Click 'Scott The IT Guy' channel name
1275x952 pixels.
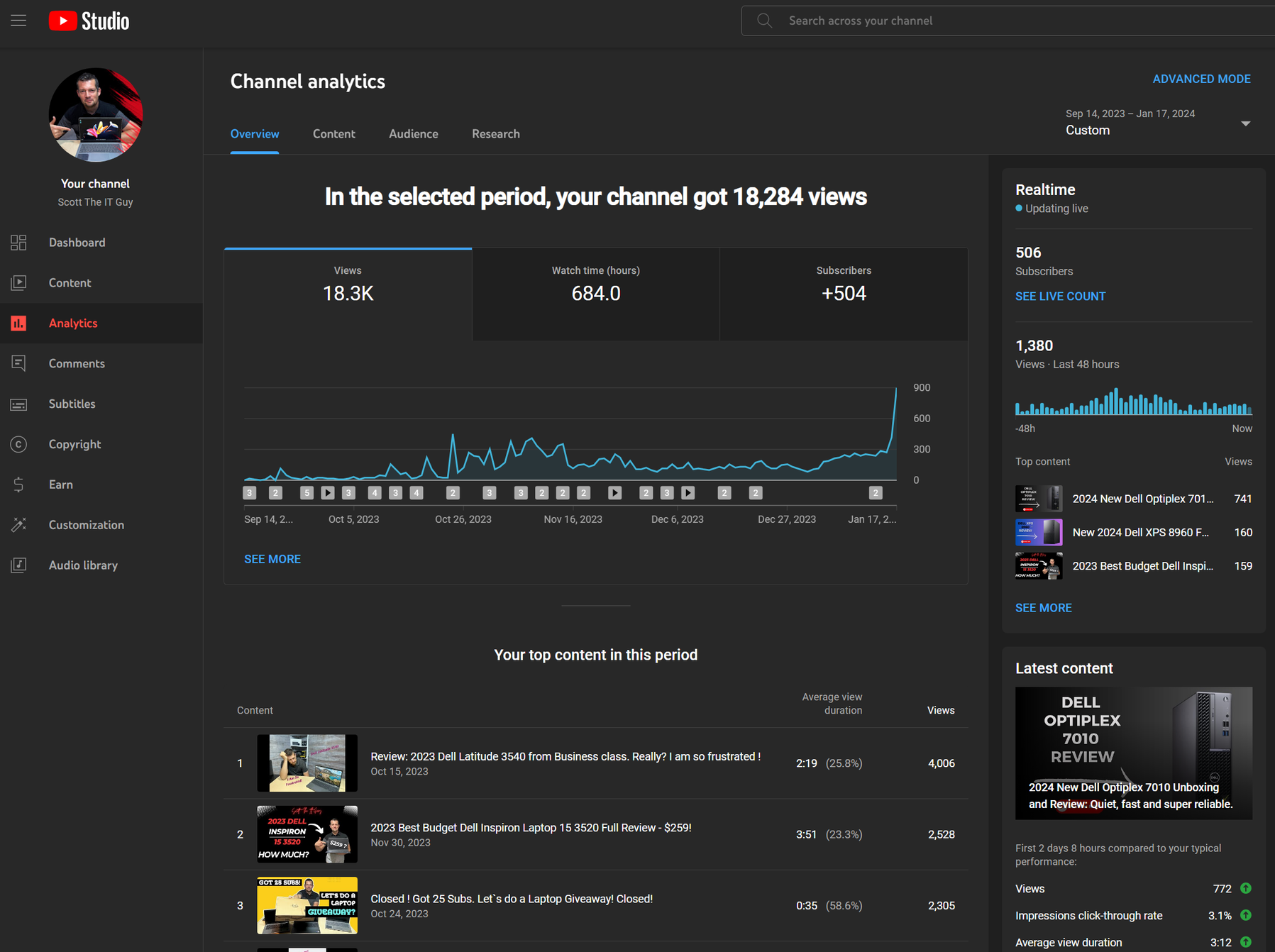[x=95, y=202]
